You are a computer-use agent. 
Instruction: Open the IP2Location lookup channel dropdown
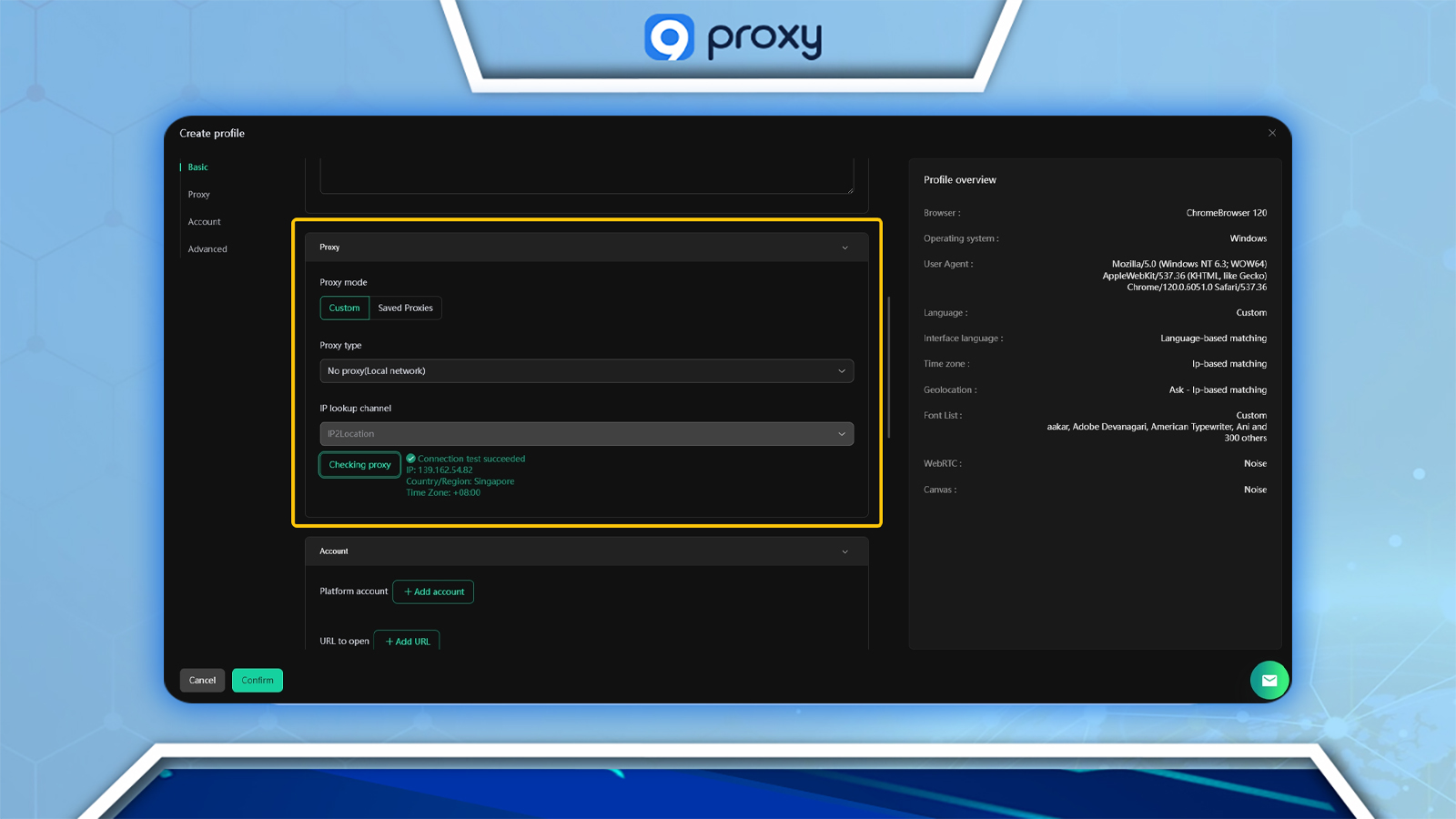point(587,433)
